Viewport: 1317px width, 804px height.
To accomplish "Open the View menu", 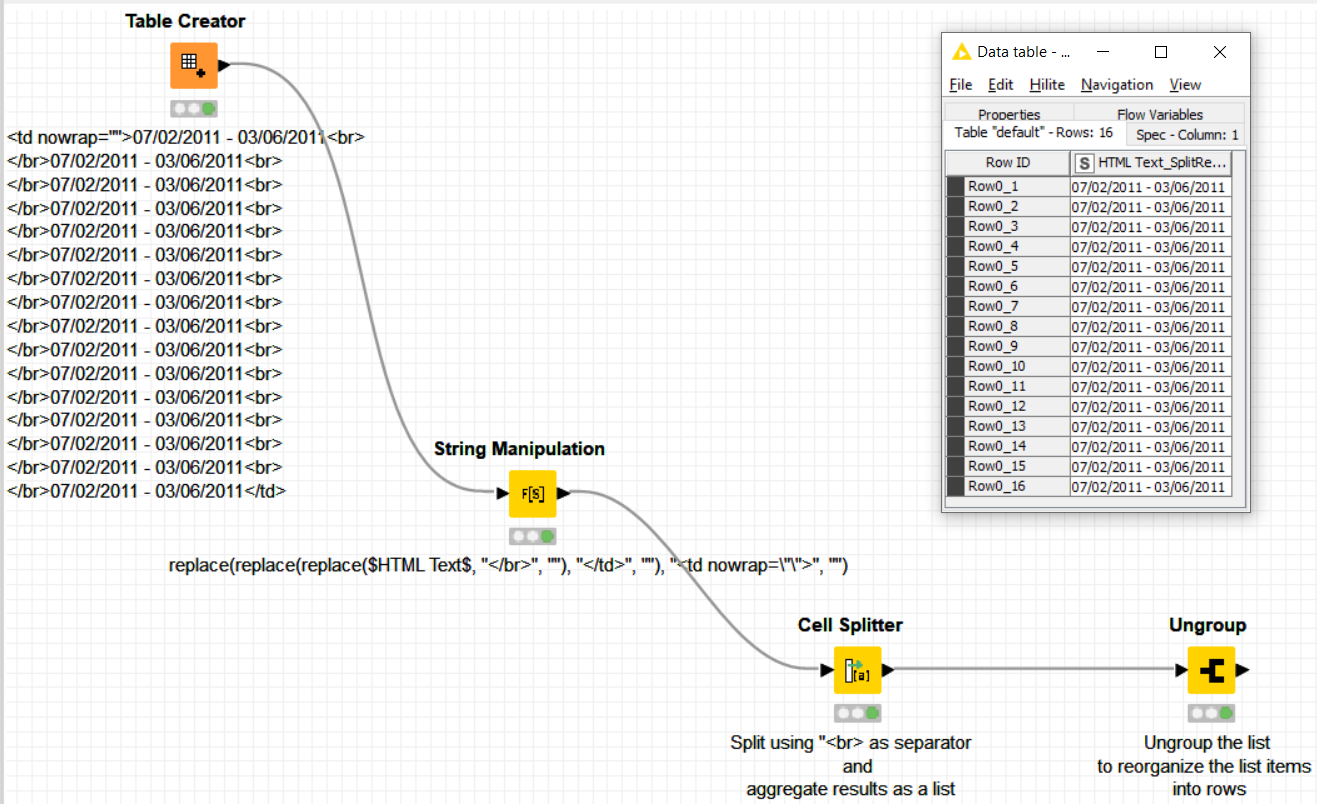I will point(1184,84).
